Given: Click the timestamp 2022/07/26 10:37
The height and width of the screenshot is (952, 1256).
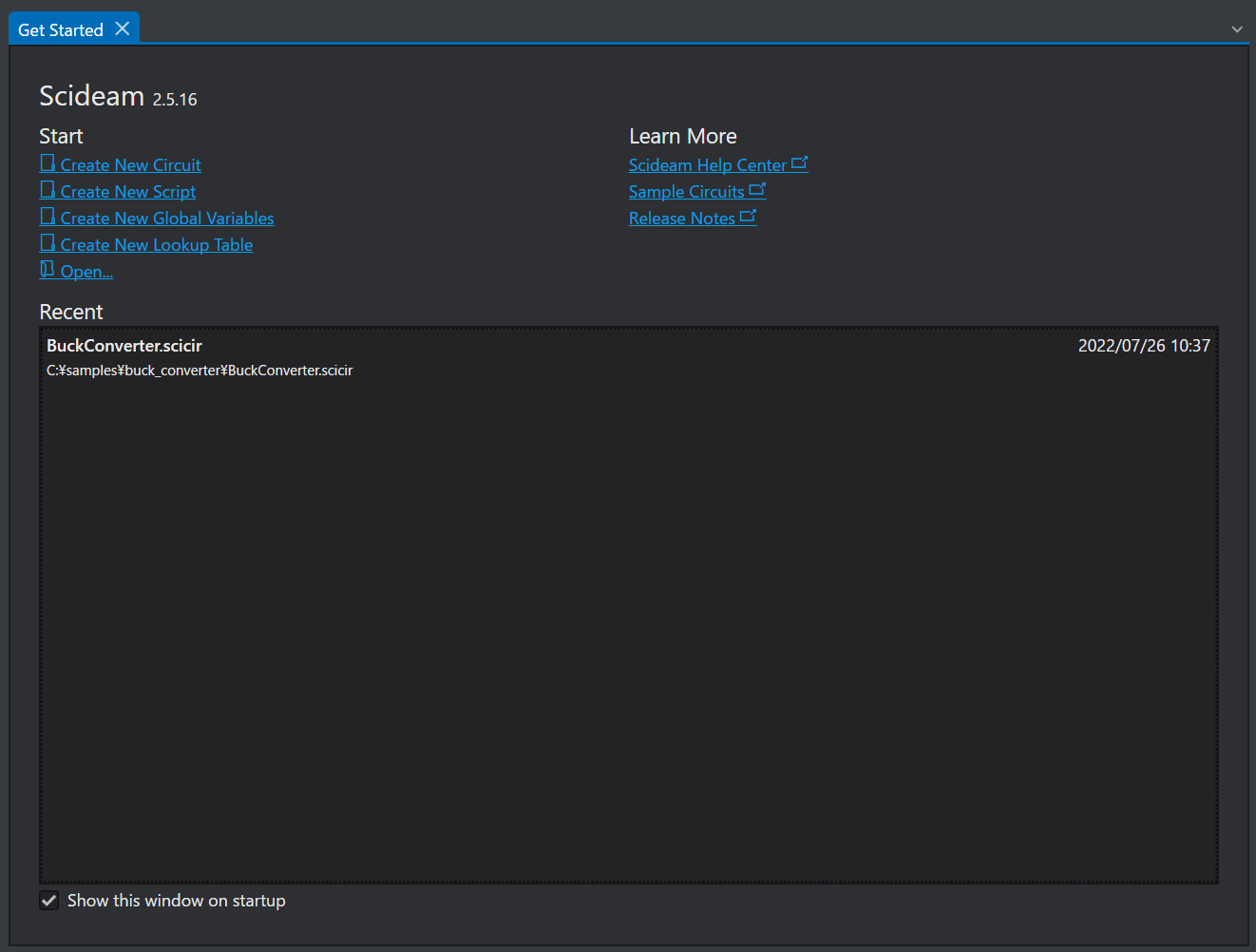Looking at the screenshot, I should [x=1144, y=346].
